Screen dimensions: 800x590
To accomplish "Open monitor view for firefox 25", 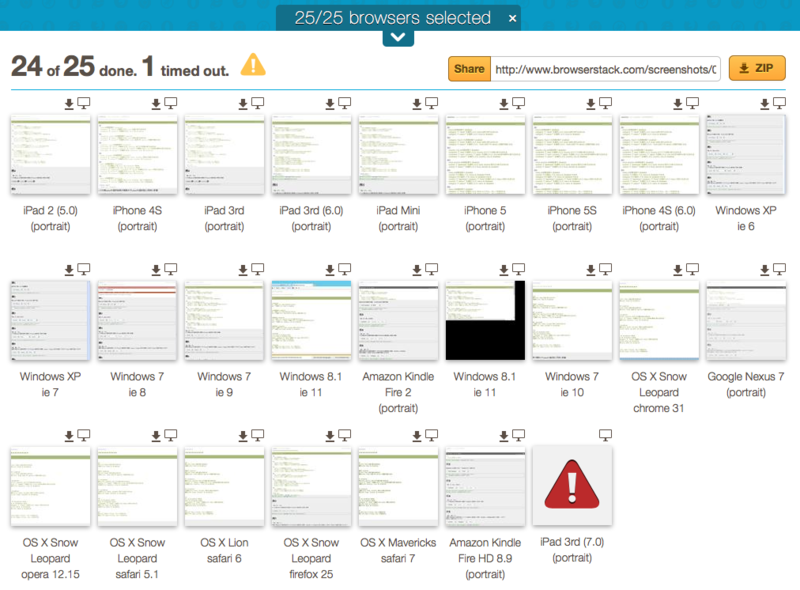I will tap(345, 435).
